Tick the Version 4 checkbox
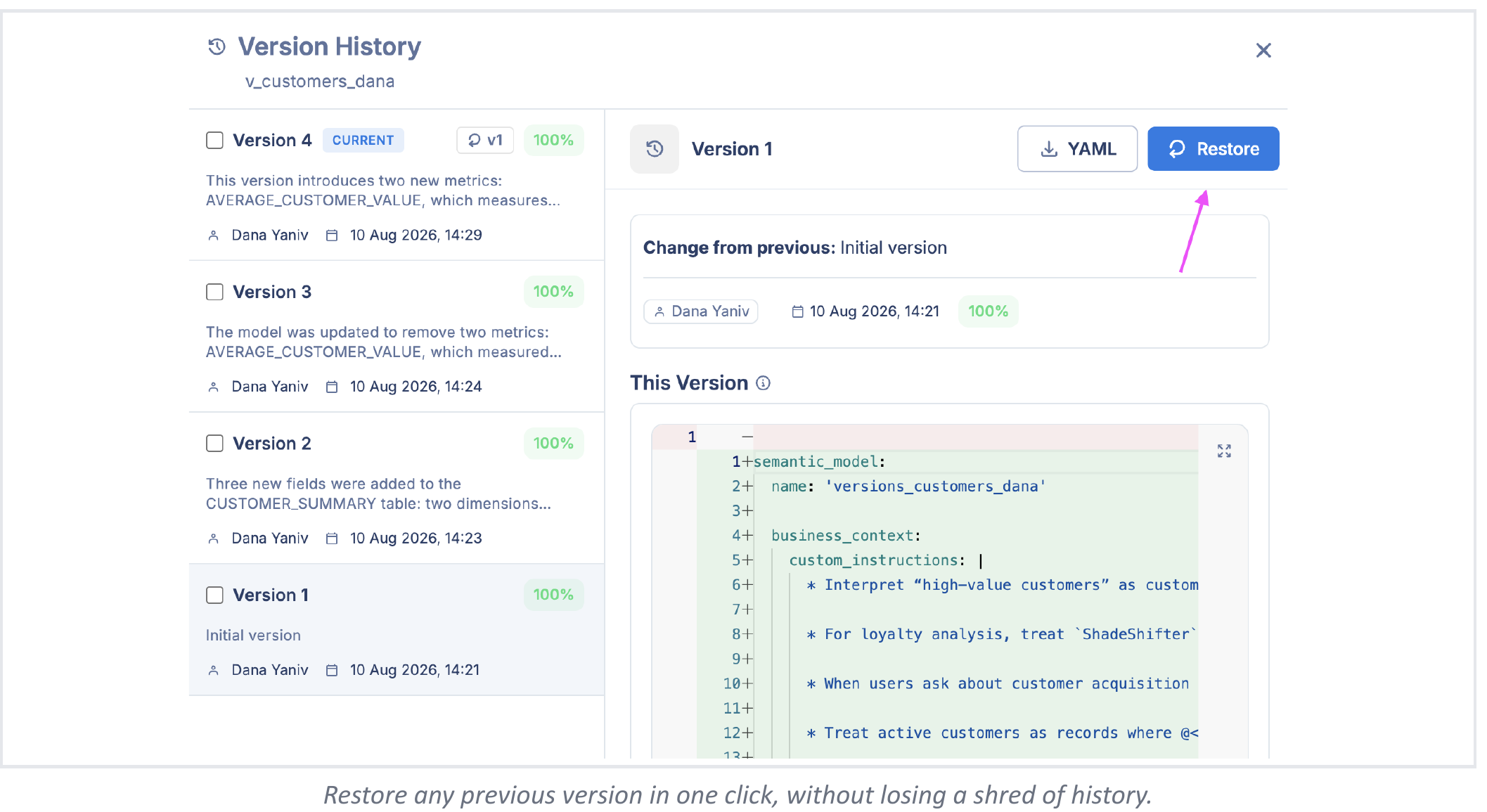The width and height of the screenshot is (1487, 812). 214,140
